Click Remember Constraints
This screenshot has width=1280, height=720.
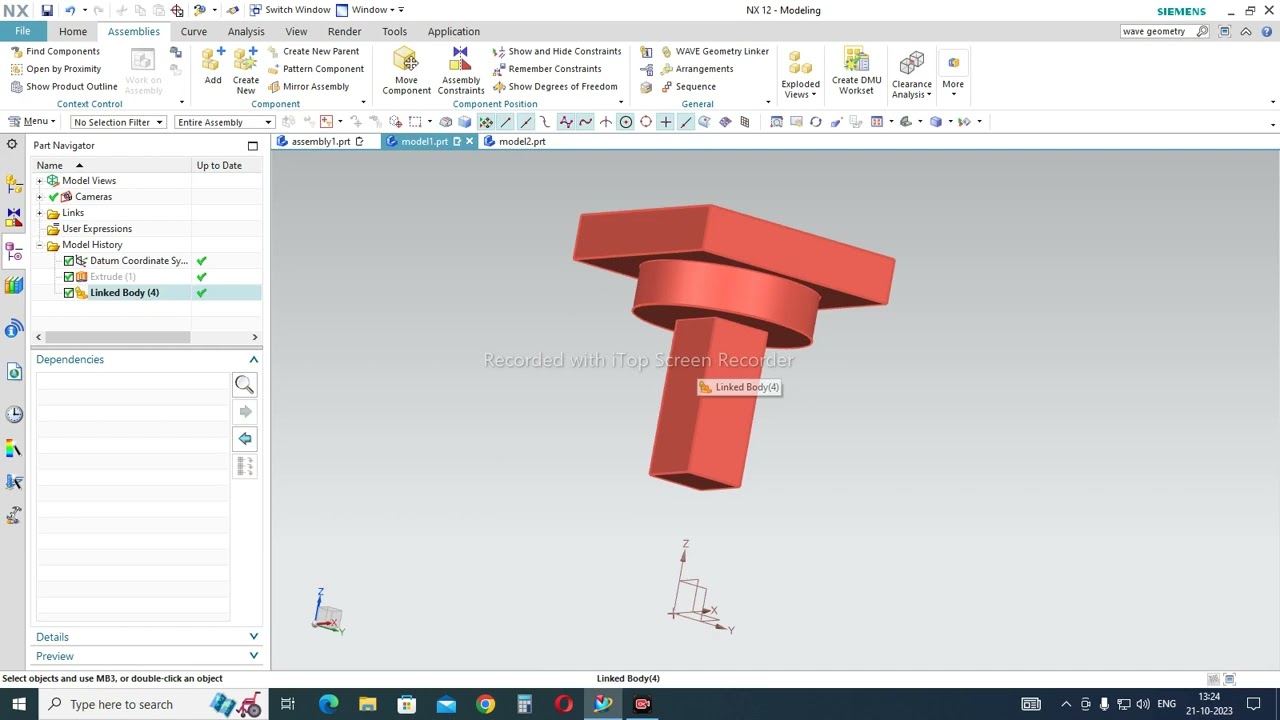547,69
